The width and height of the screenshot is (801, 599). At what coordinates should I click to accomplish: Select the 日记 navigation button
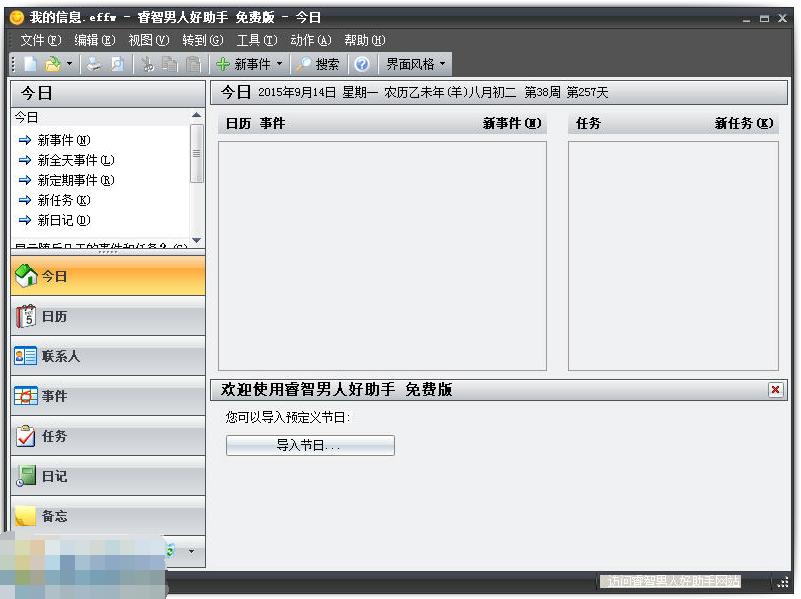click(x=108, y=476)
